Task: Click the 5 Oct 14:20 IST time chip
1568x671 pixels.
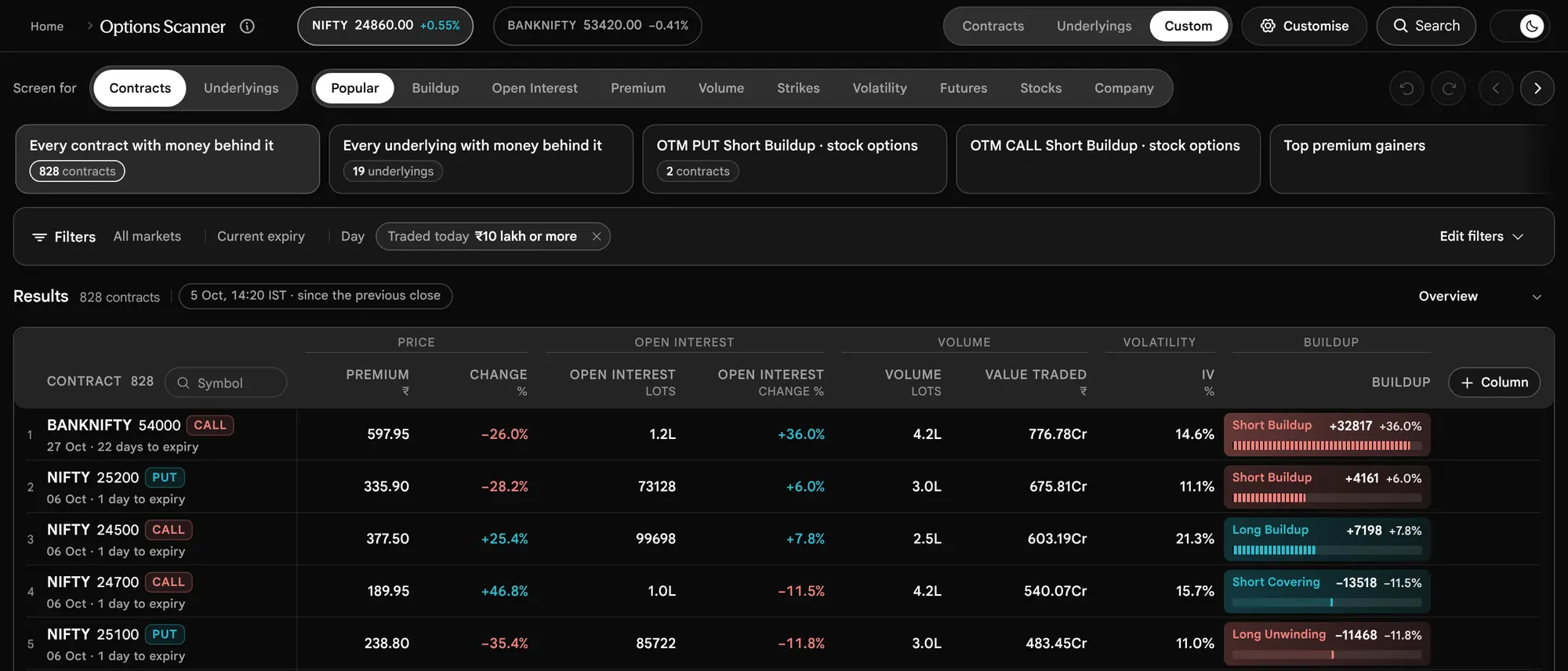Action: coord(315,296)
